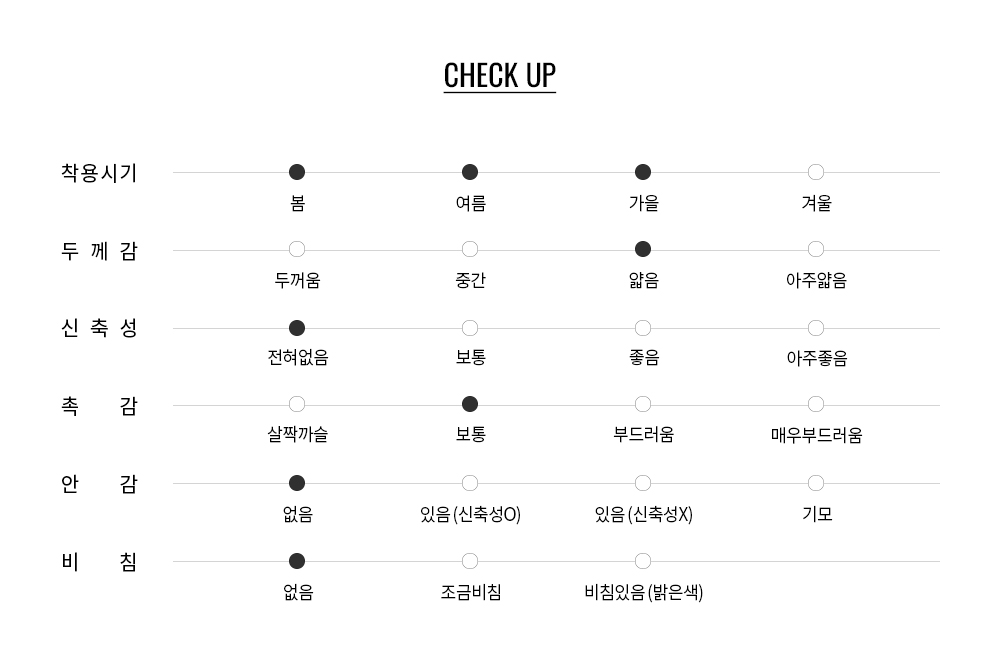Click the 전혀없음 dot for 신축성

pos(297,328)
